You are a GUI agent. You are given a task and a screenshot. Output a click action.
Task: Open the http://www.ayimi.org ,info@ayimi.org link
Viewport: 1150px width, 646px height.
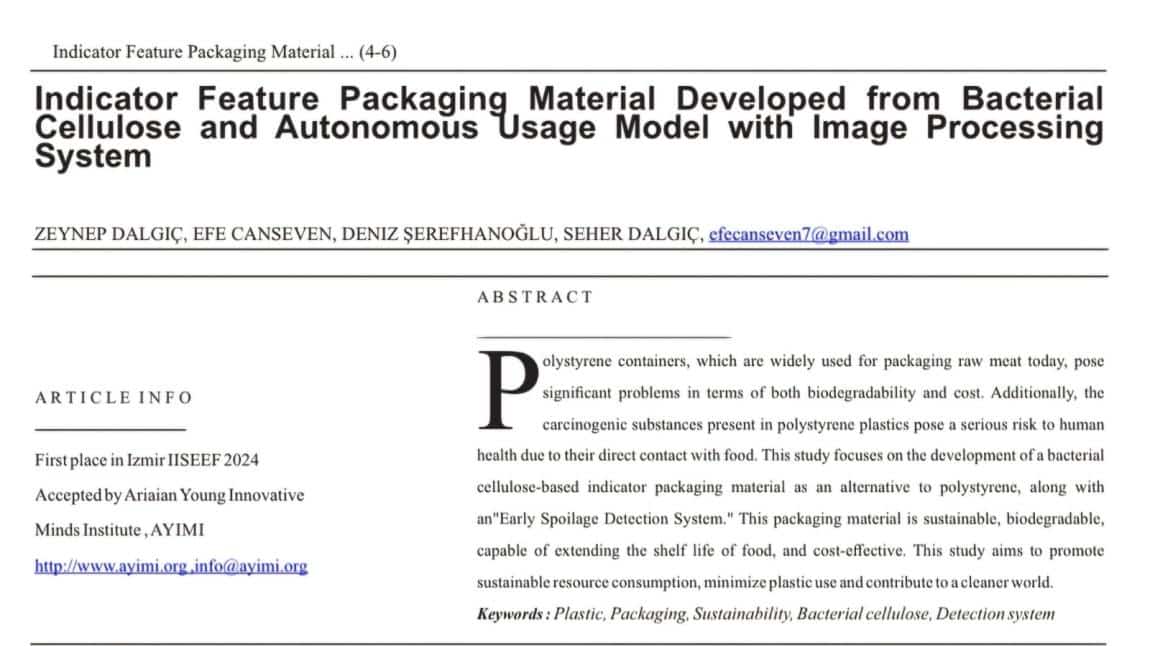[171, 566]
